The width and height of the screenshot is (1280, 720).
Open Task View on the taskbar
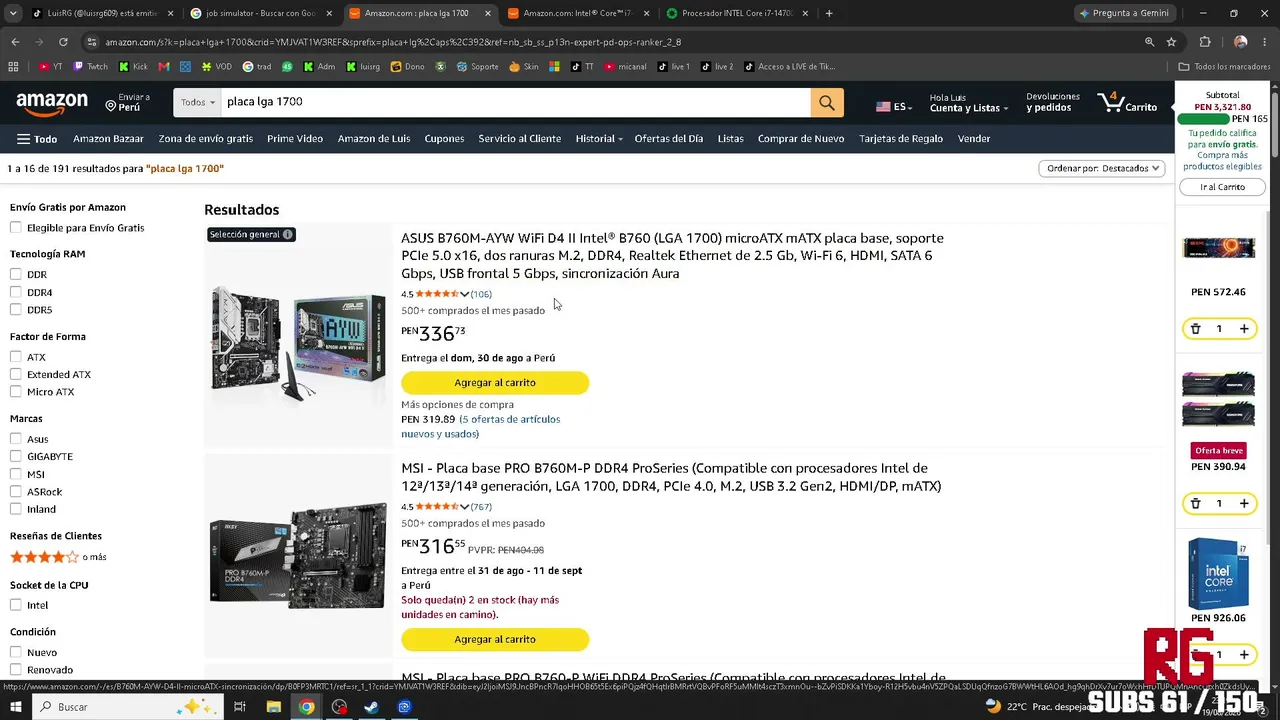tap(240, 707)
